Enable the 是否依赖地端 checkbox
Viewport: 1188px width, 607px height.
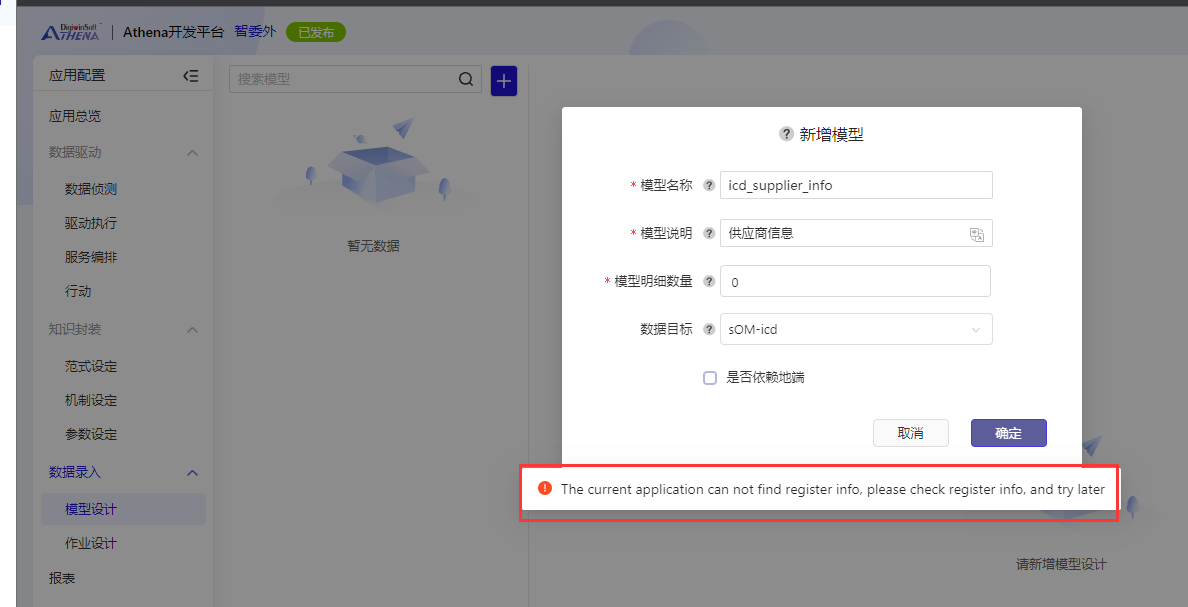tap(710, 378)
